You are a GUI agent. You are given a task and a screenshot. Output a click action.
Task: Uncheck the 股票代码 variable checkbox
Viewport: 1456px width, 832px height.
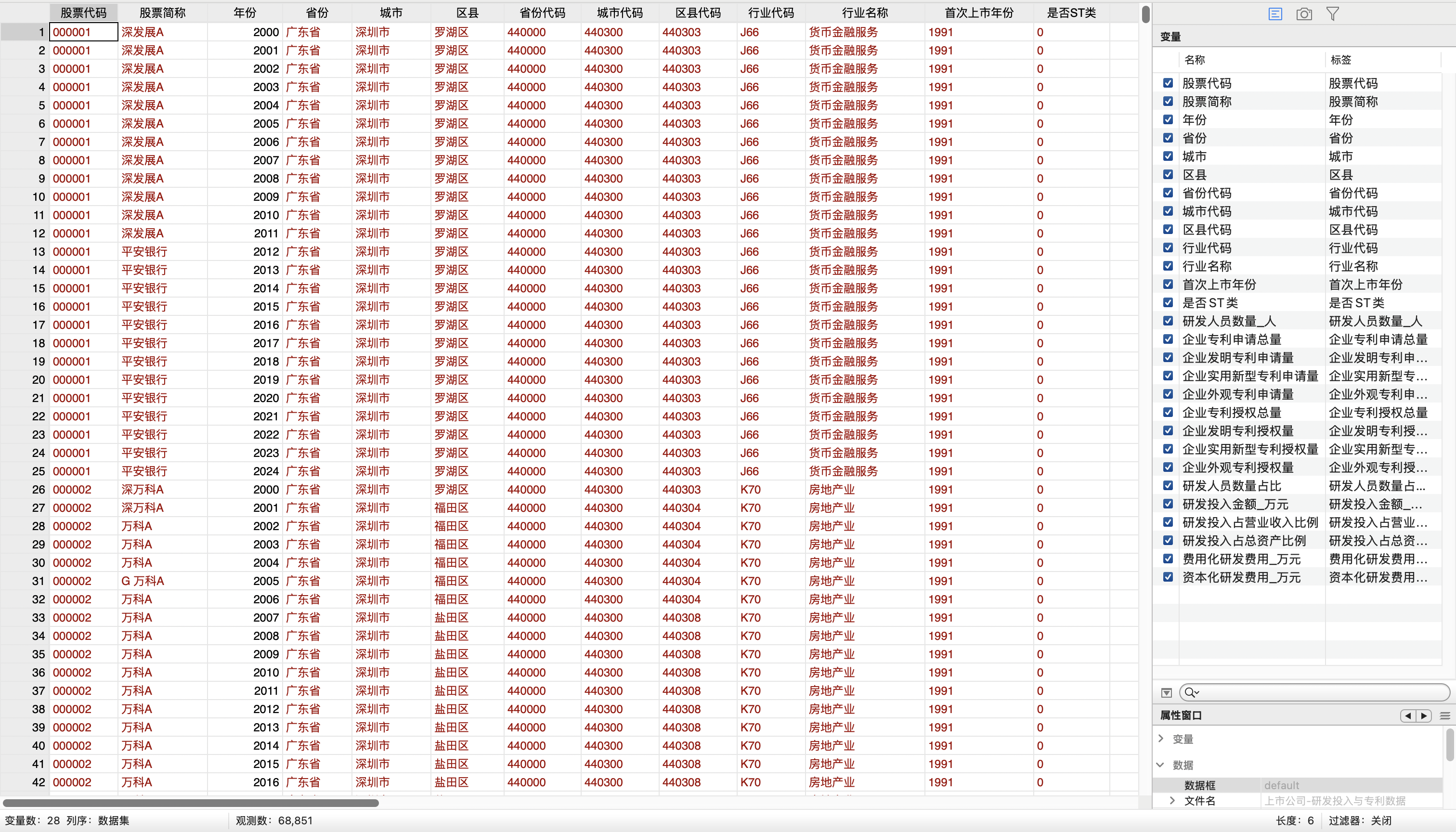1168,83
